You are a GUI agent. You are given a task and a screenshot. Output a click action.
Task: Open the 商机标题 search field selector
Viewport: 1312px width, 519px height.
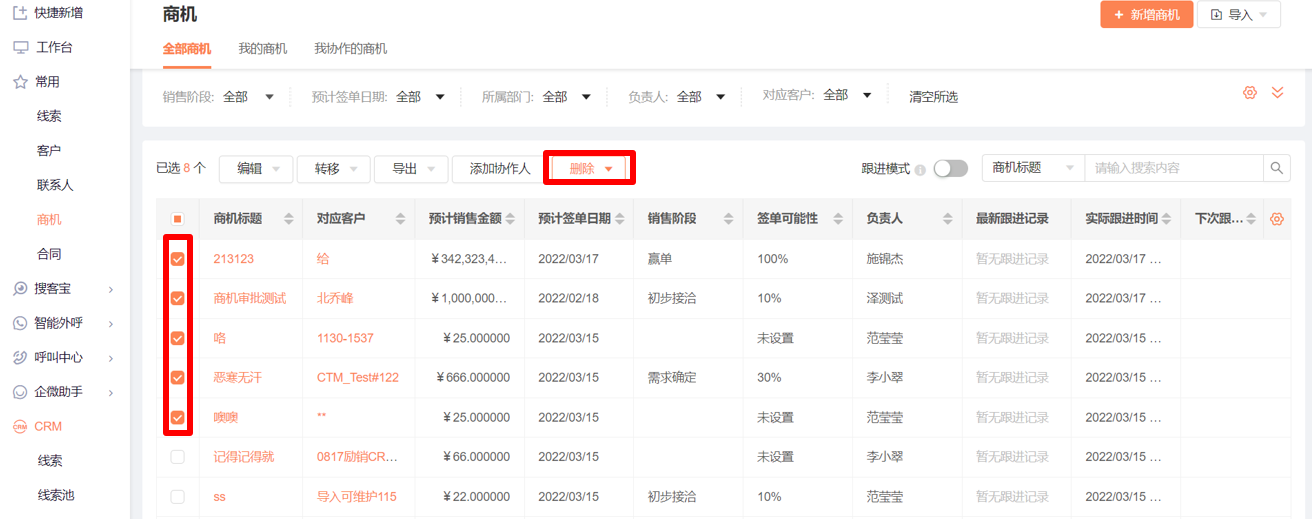tap(1034, 168)
